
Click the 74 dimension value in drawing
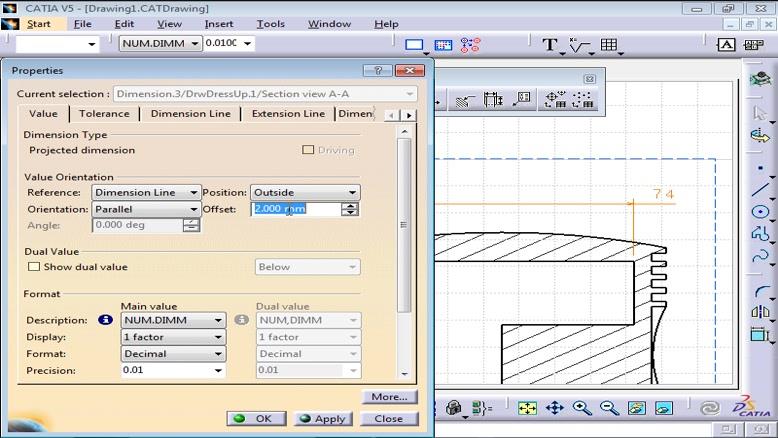[663, 194]
